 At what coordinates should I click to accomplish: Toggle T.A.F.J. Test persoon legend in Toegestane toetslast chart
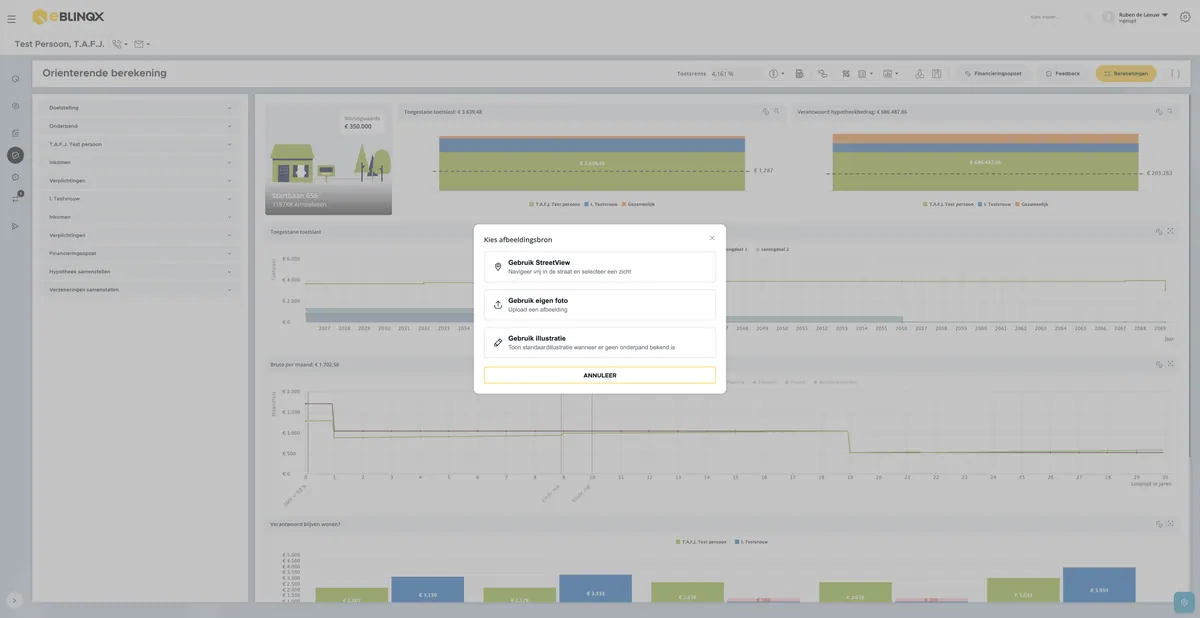pyautogui.click(x=554, y=204)
